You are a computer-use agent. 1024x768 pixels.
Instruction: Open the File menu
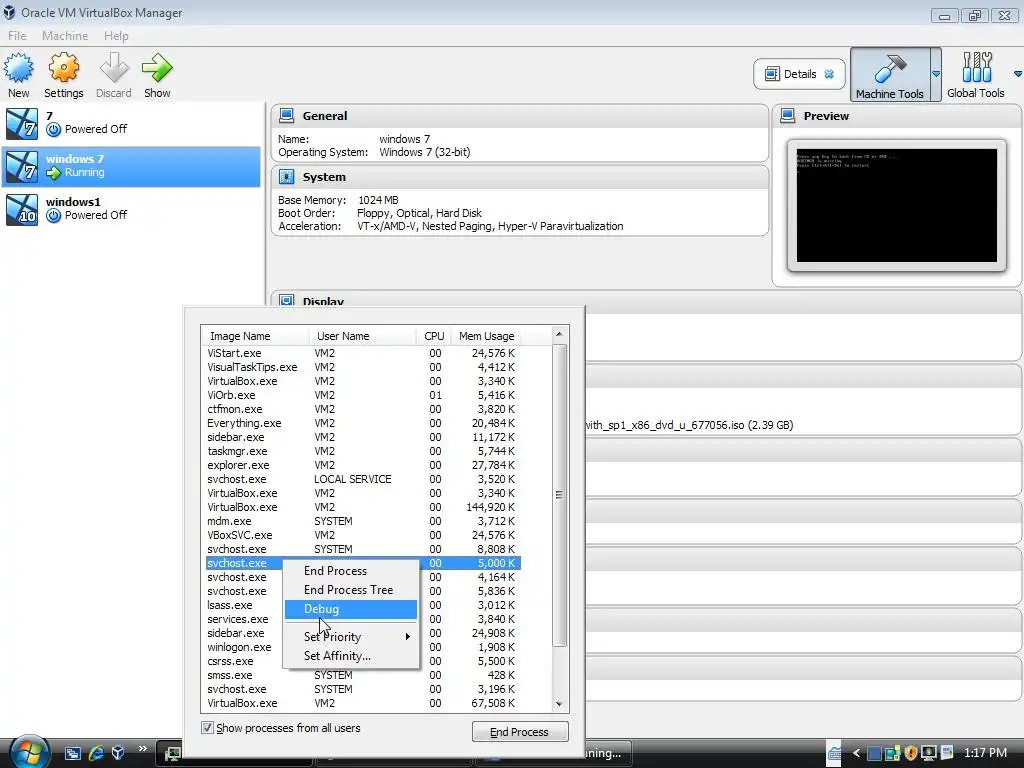click(17, 36)
